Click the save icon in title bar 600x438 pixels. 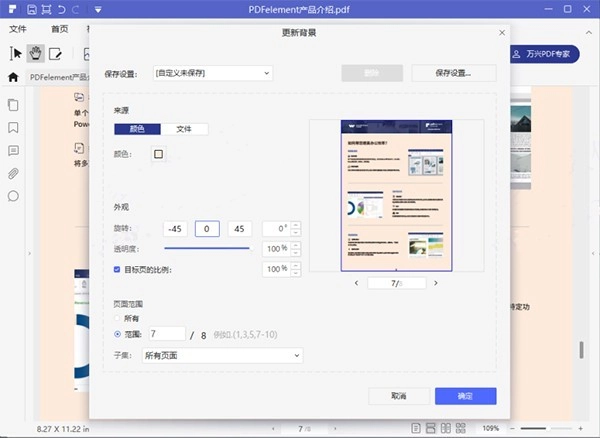[x=33, y=9]
